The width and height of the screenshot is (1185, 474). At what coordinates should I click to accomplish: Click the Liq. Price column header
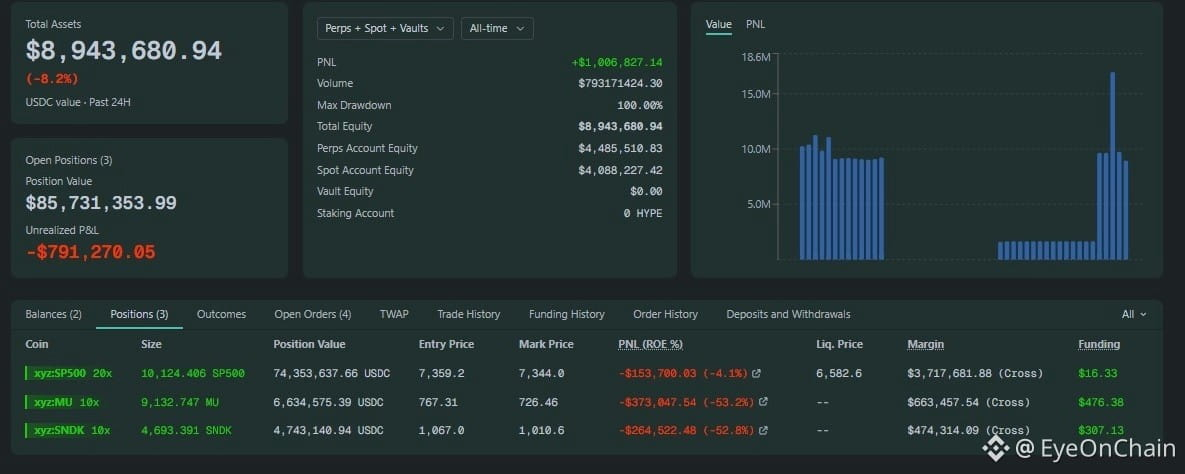coord(840,345)
